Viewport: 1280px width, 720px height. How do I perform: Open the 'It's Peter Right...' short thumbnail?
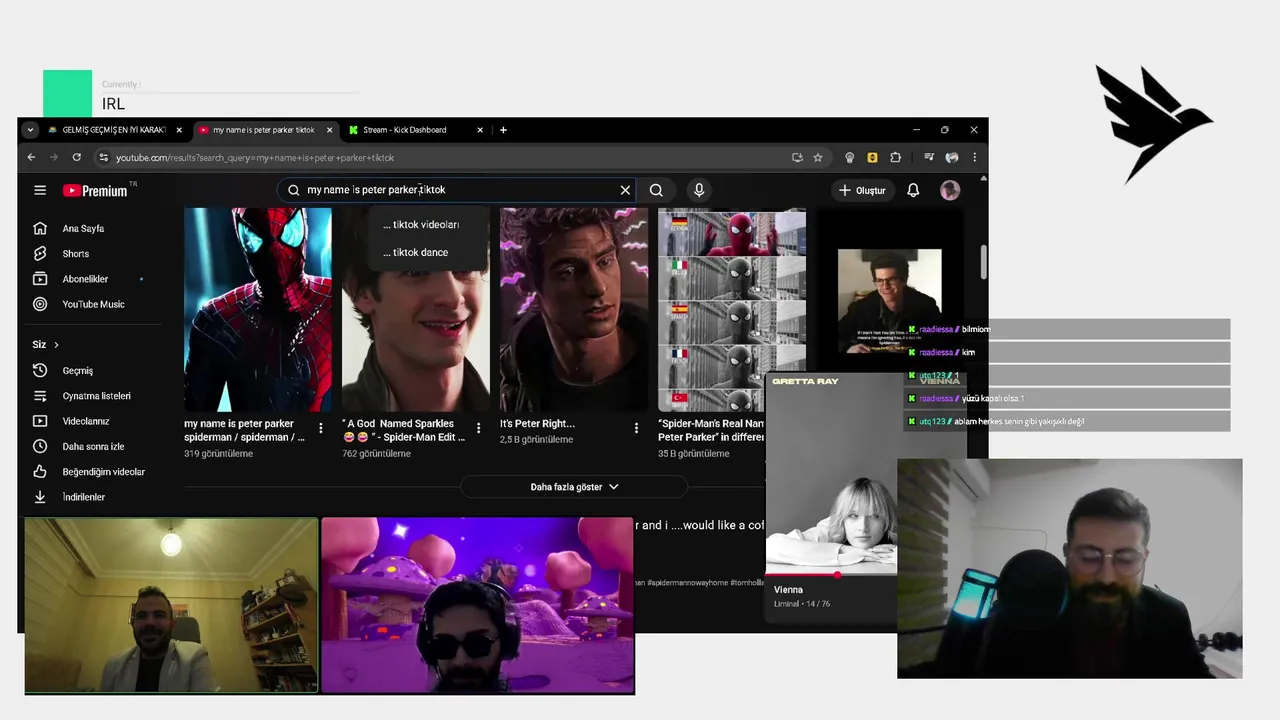pos(574,310)
